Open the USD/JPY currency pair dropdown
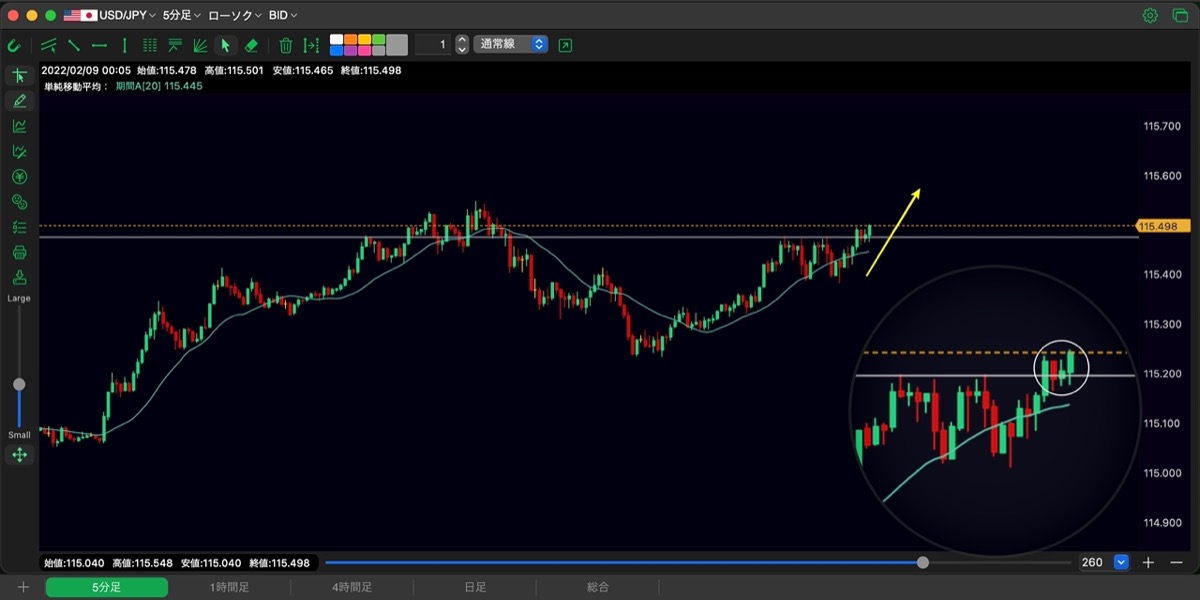Image resolution: width=1200 pixels, height=600 pixels. (x=110, y=15)
